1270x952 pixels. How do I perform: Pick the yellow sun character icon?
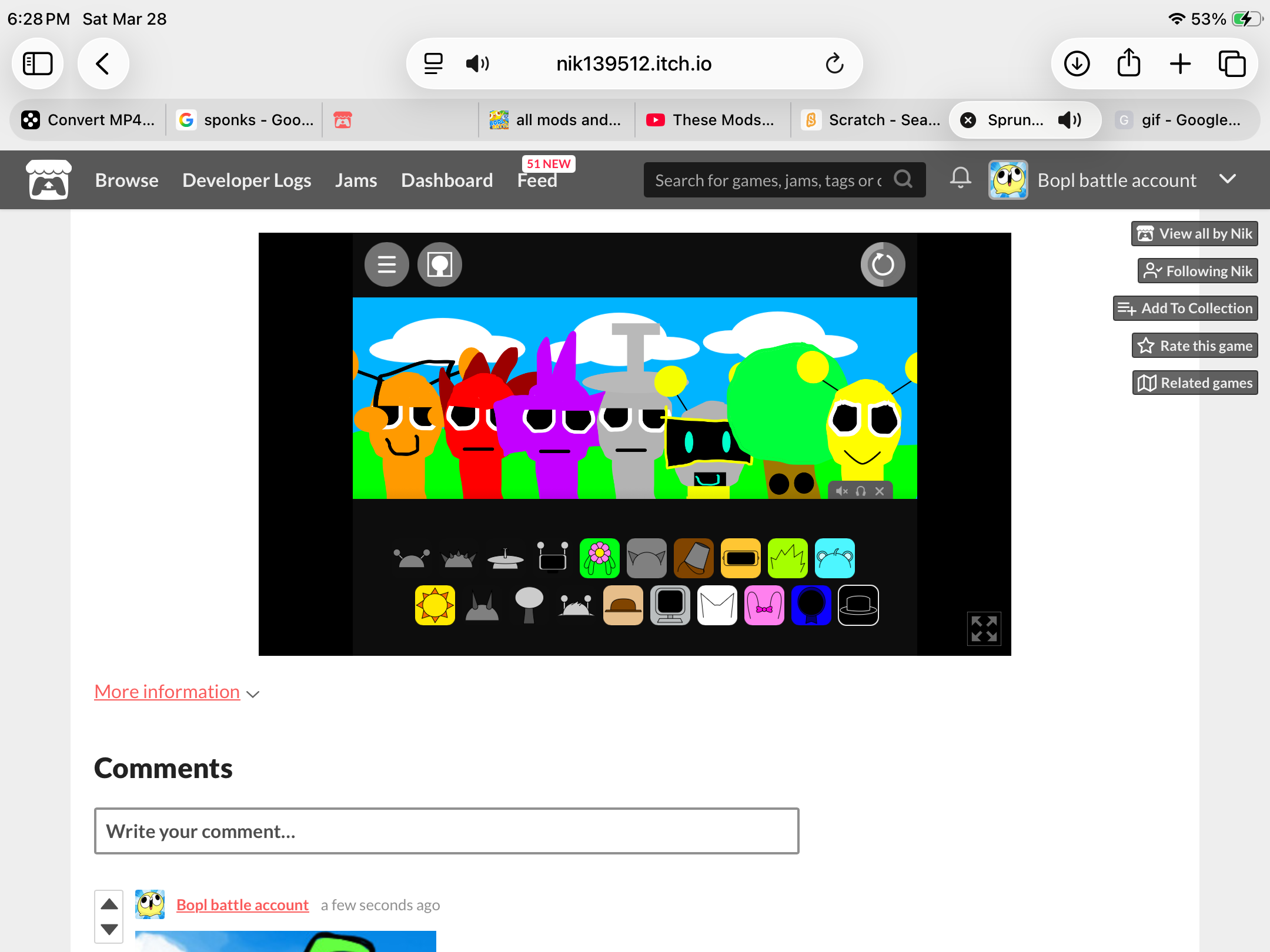pyautogui.click(x=435, y=605)
